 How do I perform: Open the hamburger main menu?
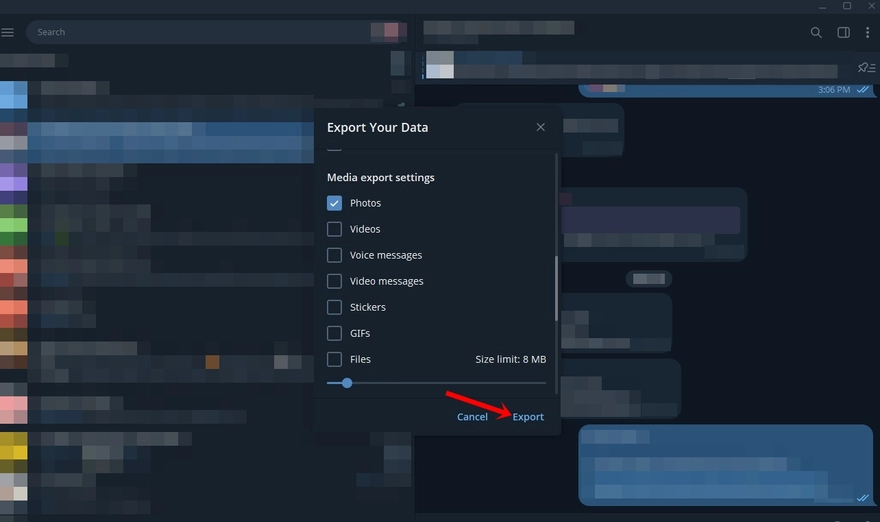point(8,33)
